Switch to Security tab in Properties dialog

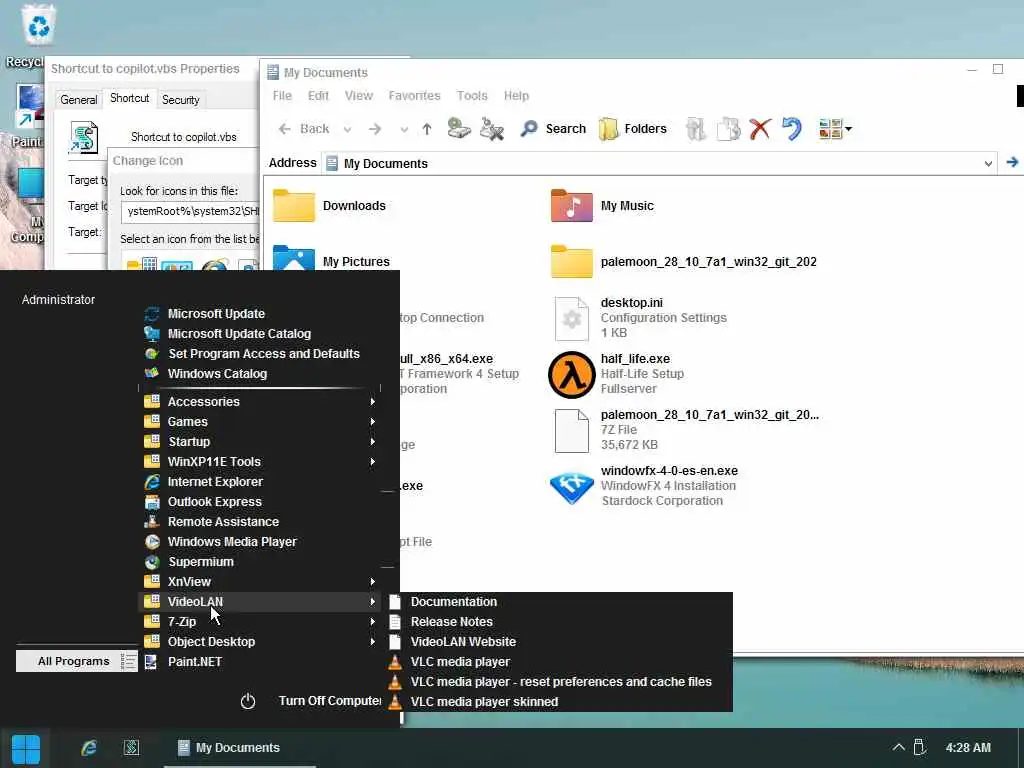[180, 99]
